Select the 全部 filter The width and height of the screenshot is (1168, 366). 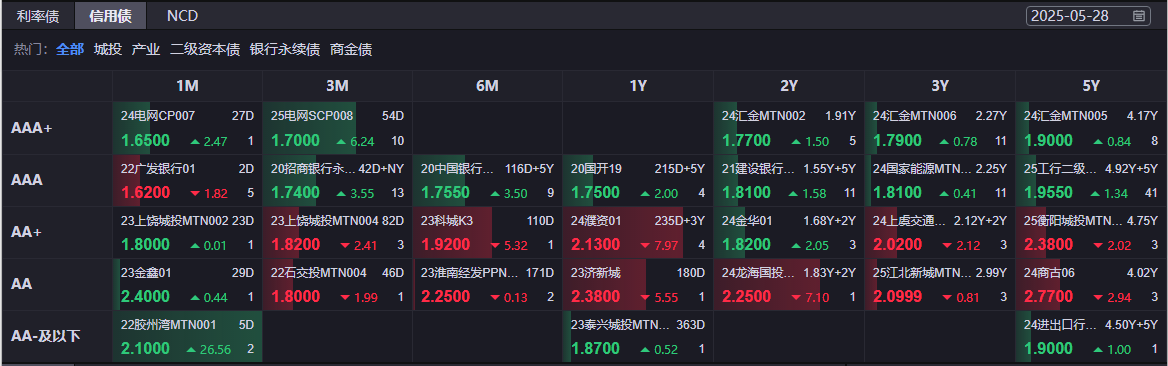pos(70,50)
